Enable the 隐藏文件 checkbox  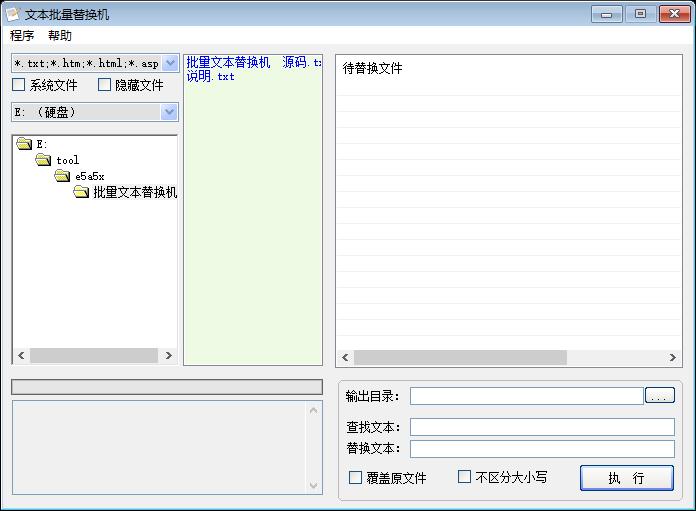tap(104, 84)
